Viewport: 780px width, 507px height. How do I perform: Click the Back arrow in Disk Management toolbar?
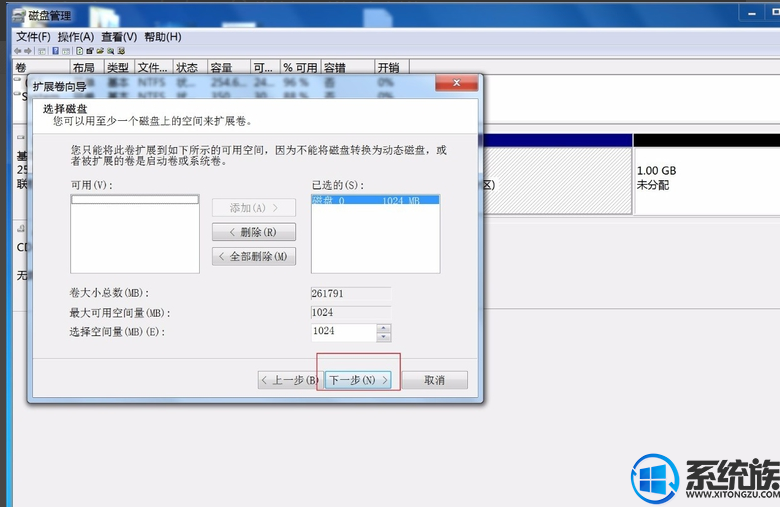point(17,51)
